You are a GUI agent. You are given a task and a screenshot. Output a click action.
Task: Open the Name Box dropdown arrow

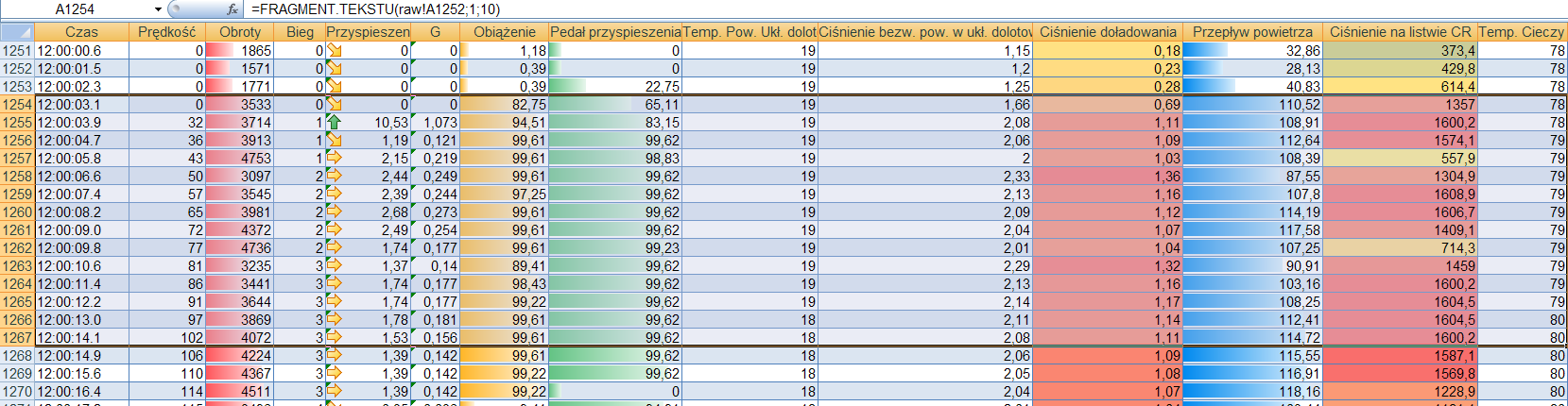click(158, 9)
